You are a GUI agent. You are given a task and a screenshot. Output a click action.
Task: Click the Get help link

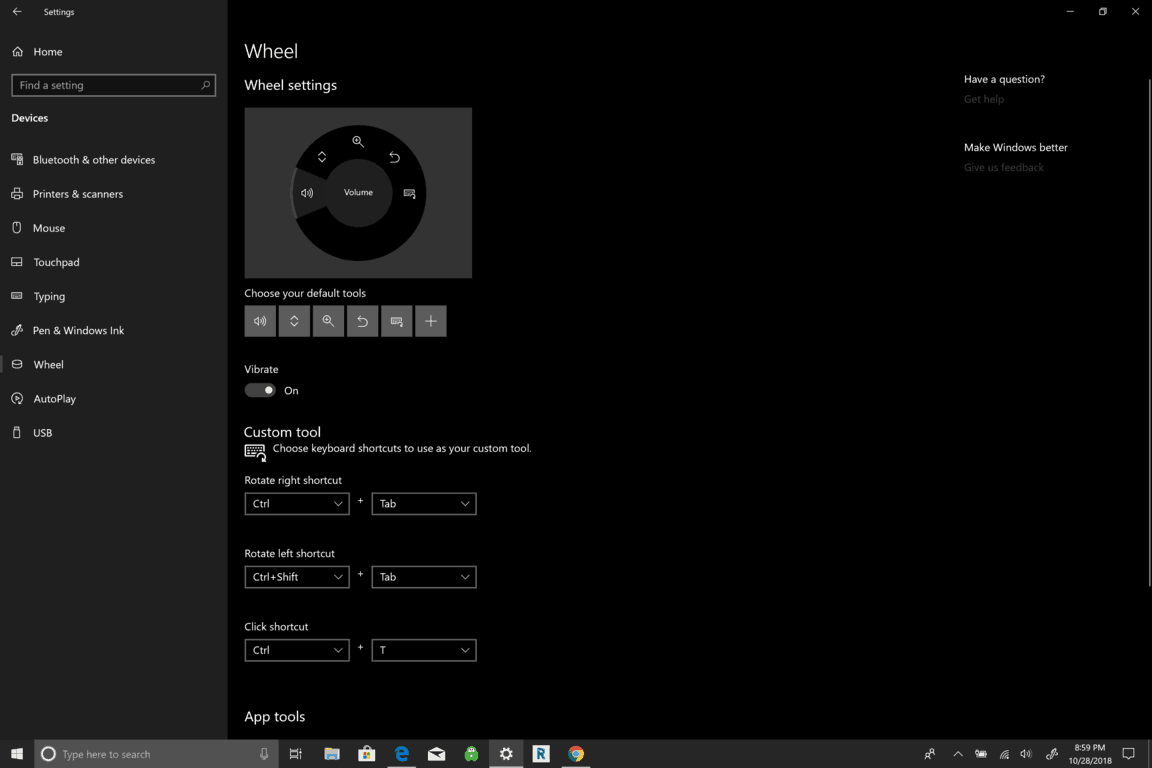pyautogui.click(x=984, y=99)
